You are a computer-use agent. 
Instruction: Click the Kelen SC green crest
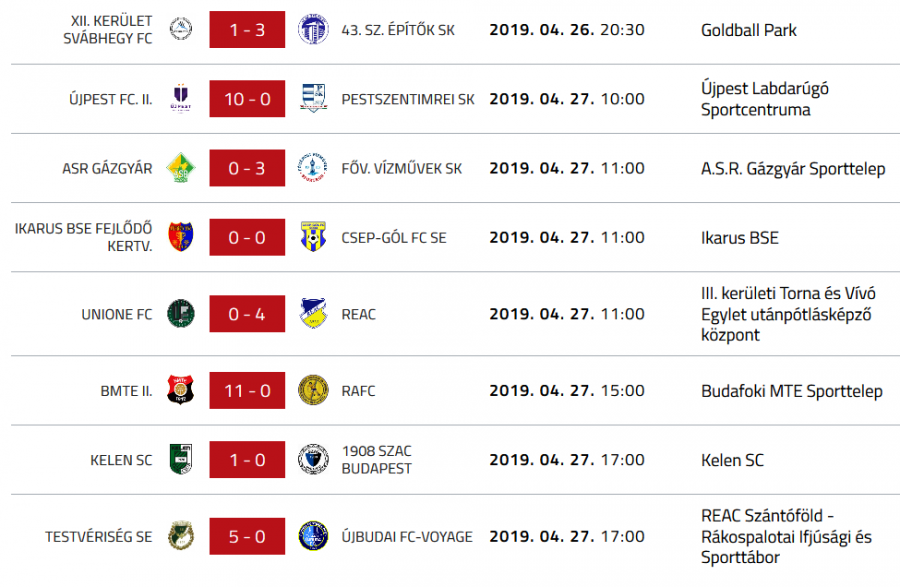(x=181, y=460)
